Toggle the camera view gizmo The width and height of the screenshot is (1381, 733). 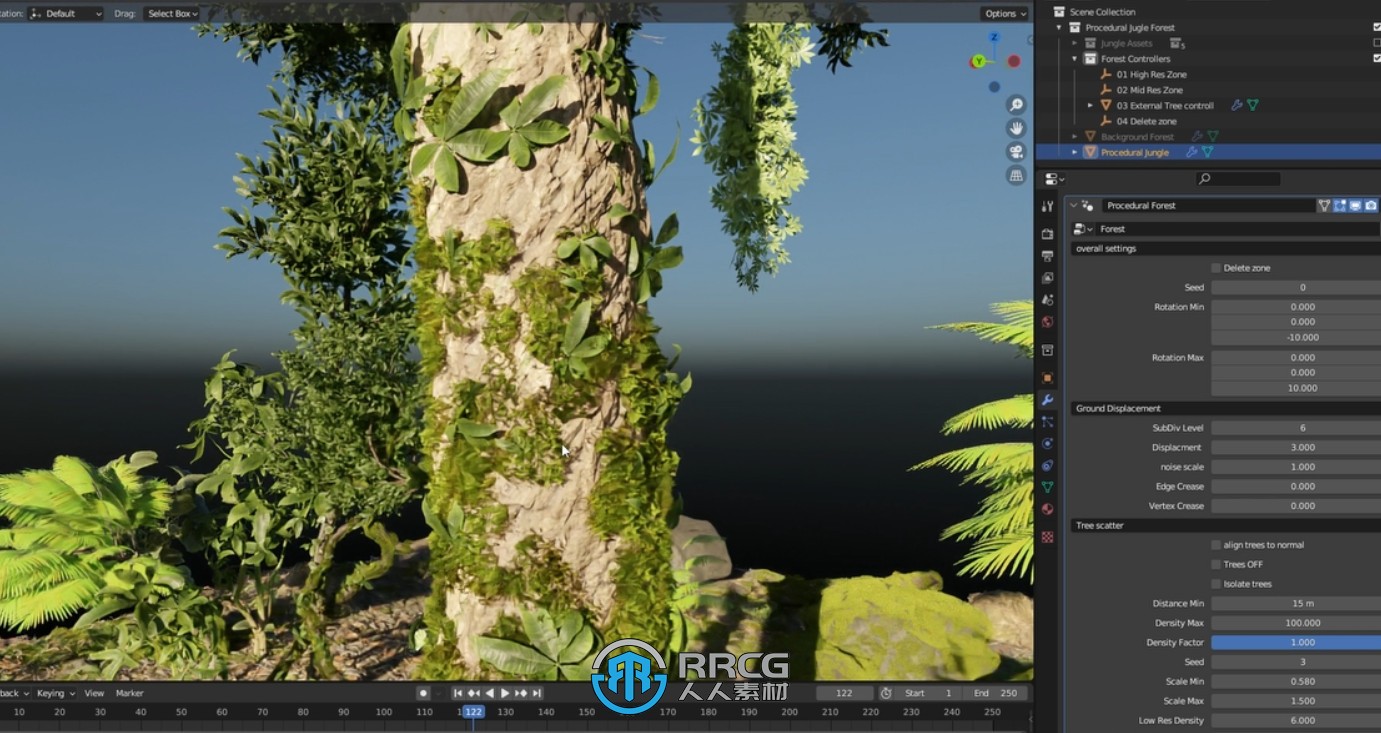click(1016, 152)
